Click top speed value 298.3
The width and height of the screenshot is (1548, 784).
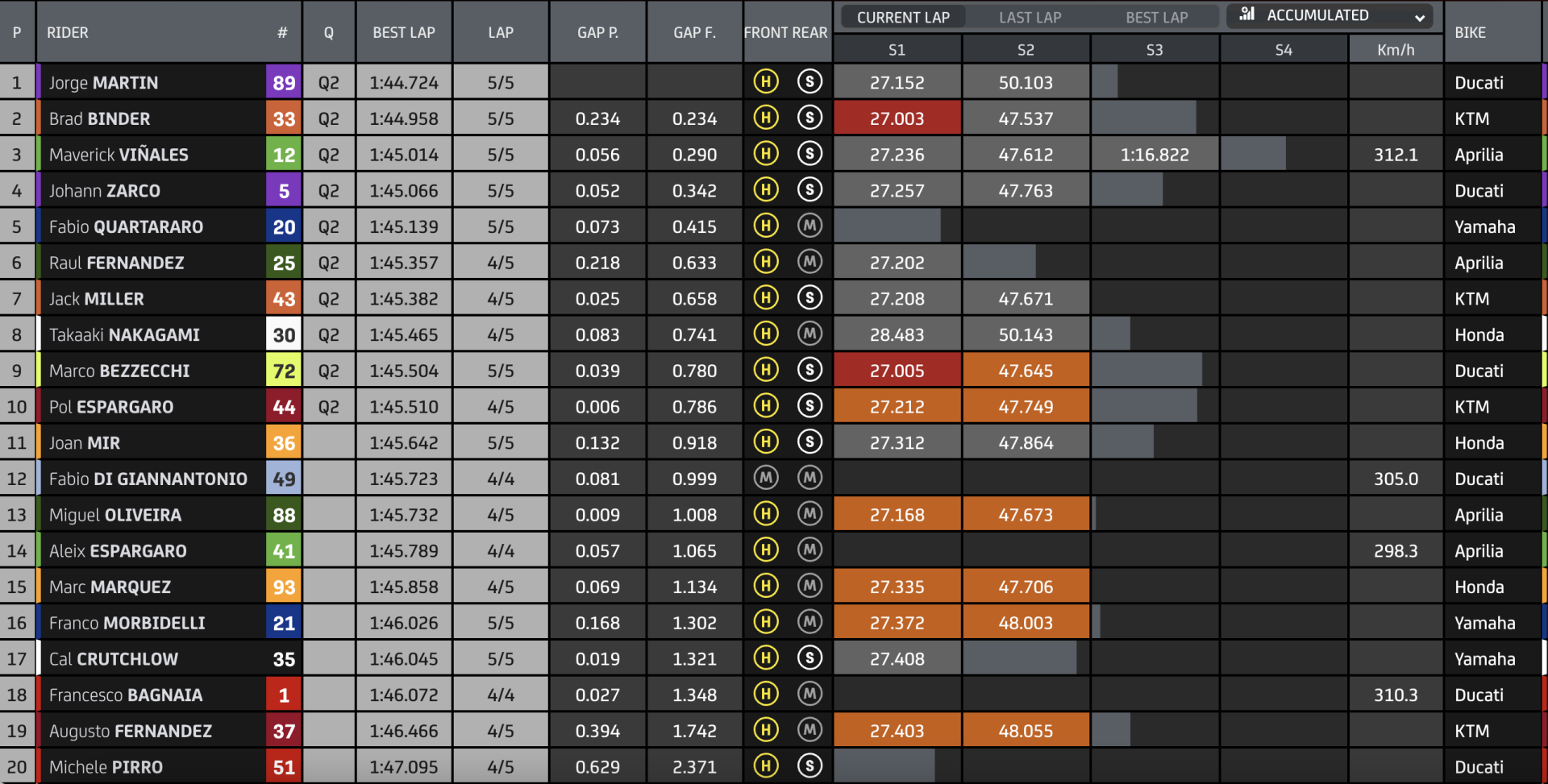coord(1396,550)
